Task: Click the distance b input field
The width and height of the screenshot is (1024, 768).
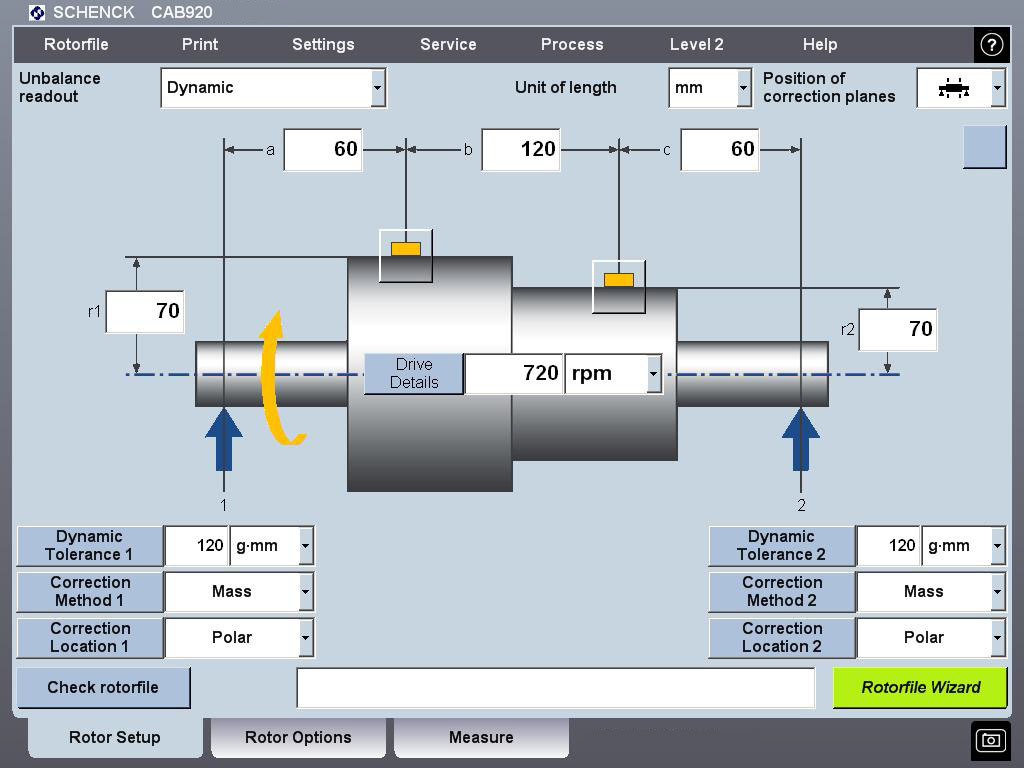Action: [521, 150]
